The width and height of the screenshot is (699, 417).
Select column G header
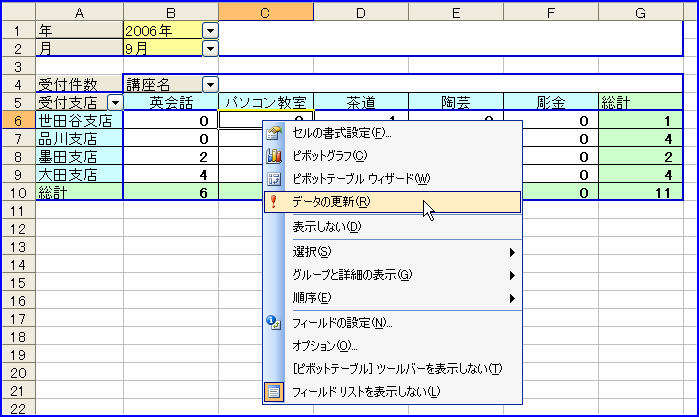(x=638, y=10)
